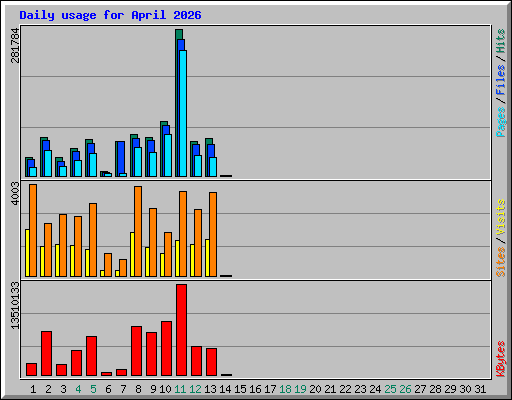Select the day 8 yellow sites bar
The height and width of the screenshot is (400, 512).
[x=132, y=254]
